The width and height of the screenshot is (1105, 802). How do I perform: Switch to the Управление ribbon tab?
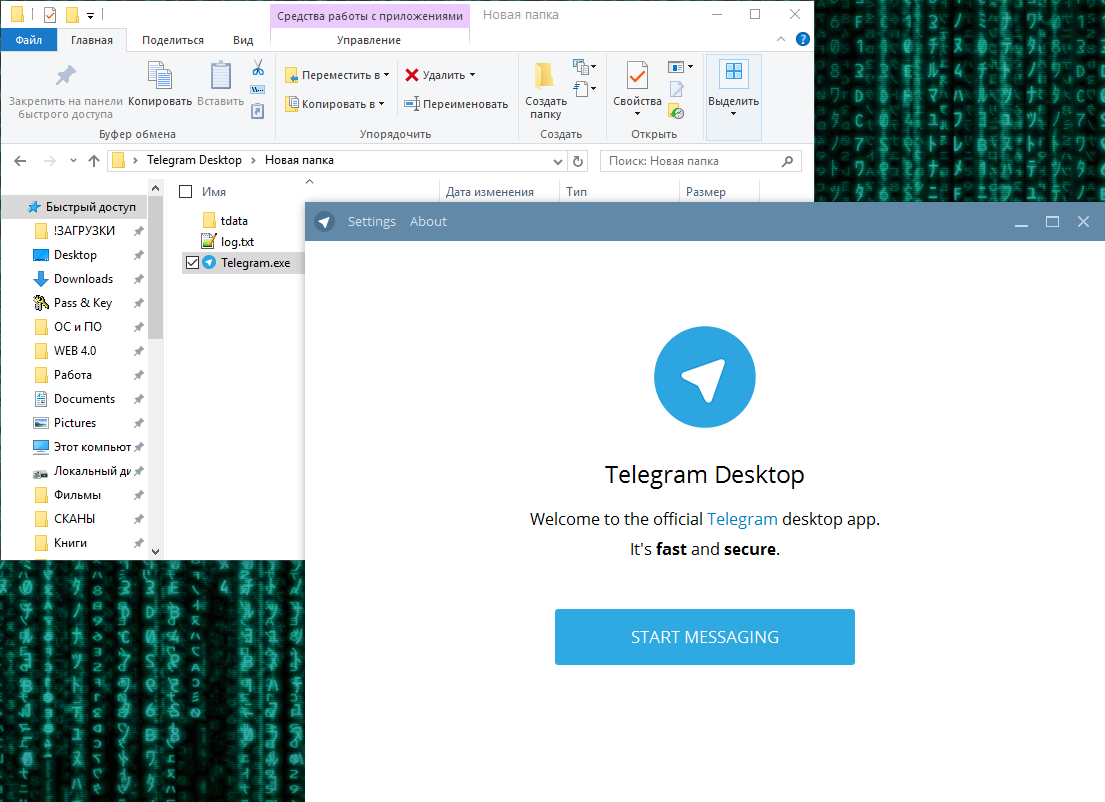click(x=369, y=40)
